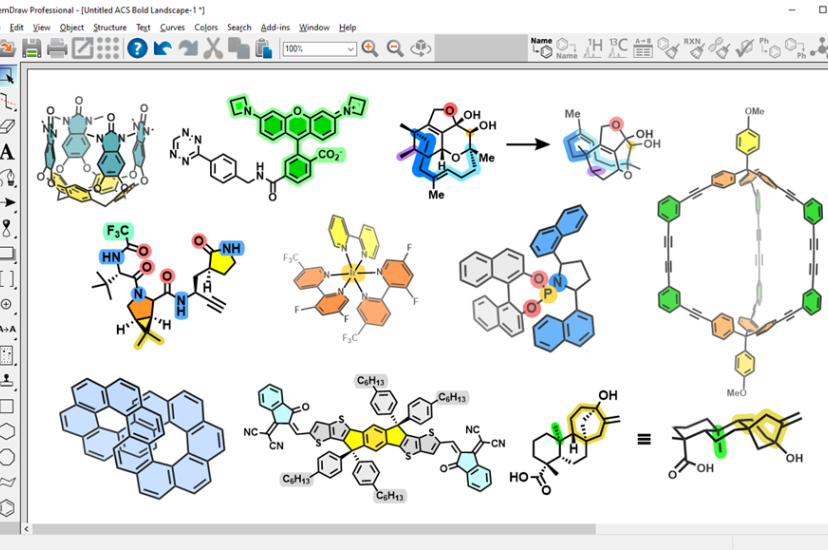
Task: Select the Text tool with letter A
Action: pyautogui.click(x=7, y=152)
